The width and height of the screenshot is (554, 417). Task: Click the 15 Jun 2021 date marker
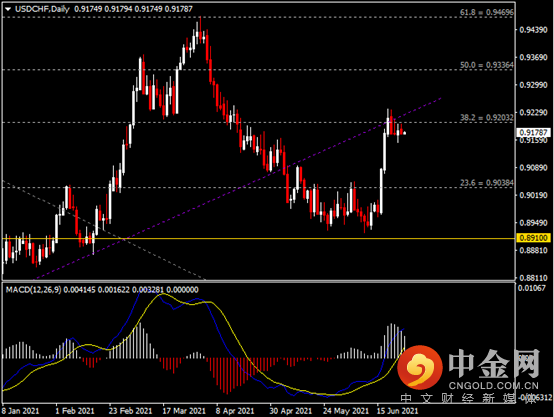[x=397, y=411]
